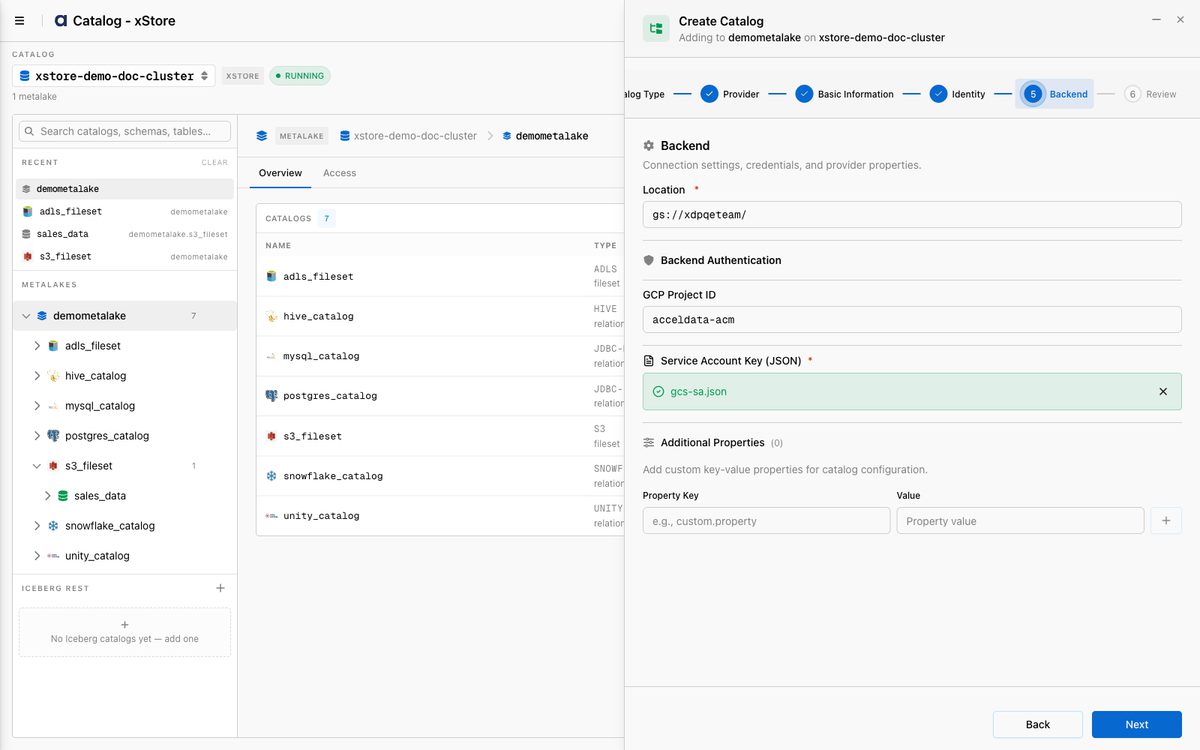
Task: Collapse s3_fileset in the metalakes tree
Action: point(37,466)
